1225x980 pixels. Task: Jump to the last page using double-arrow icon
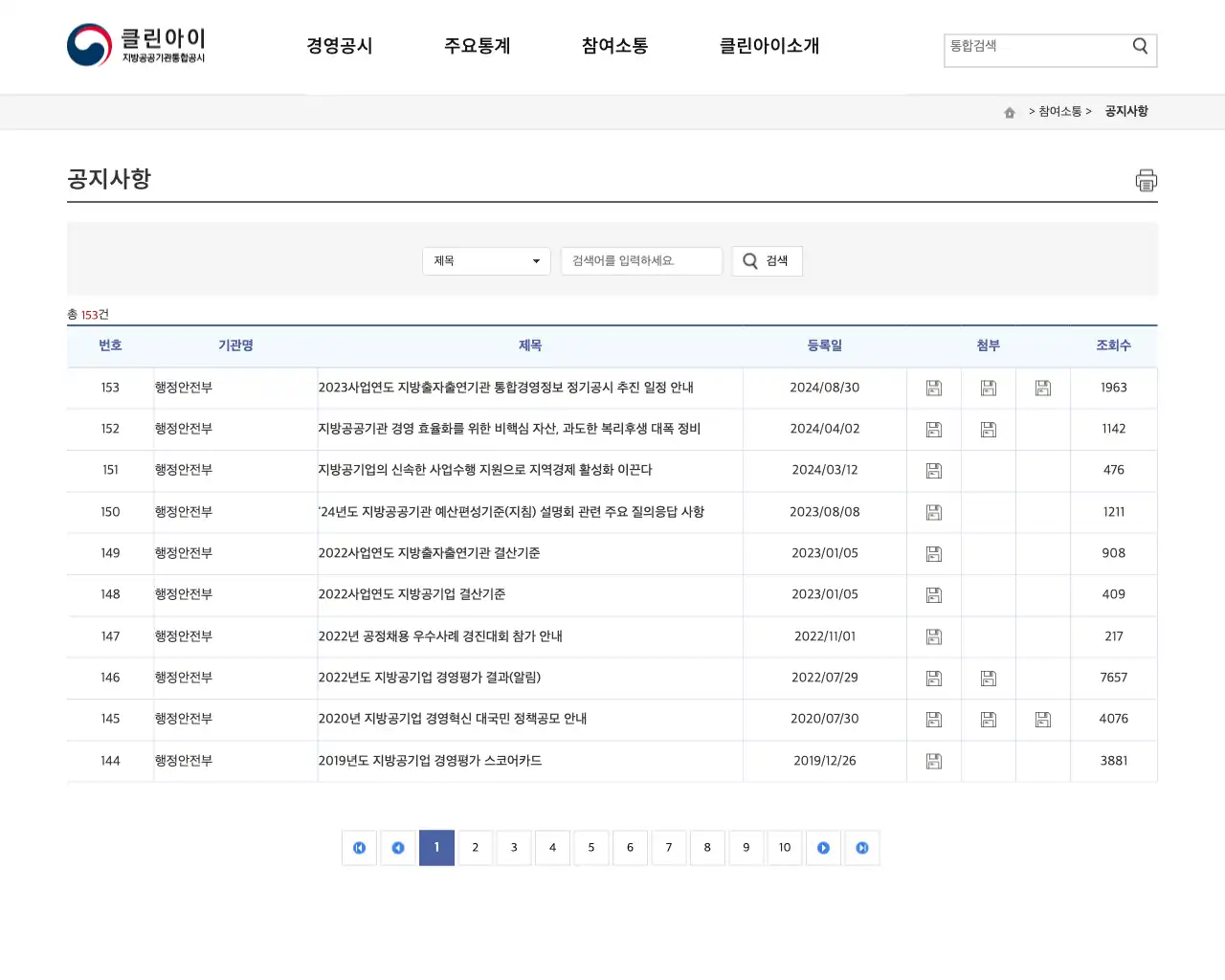point(861,848)
